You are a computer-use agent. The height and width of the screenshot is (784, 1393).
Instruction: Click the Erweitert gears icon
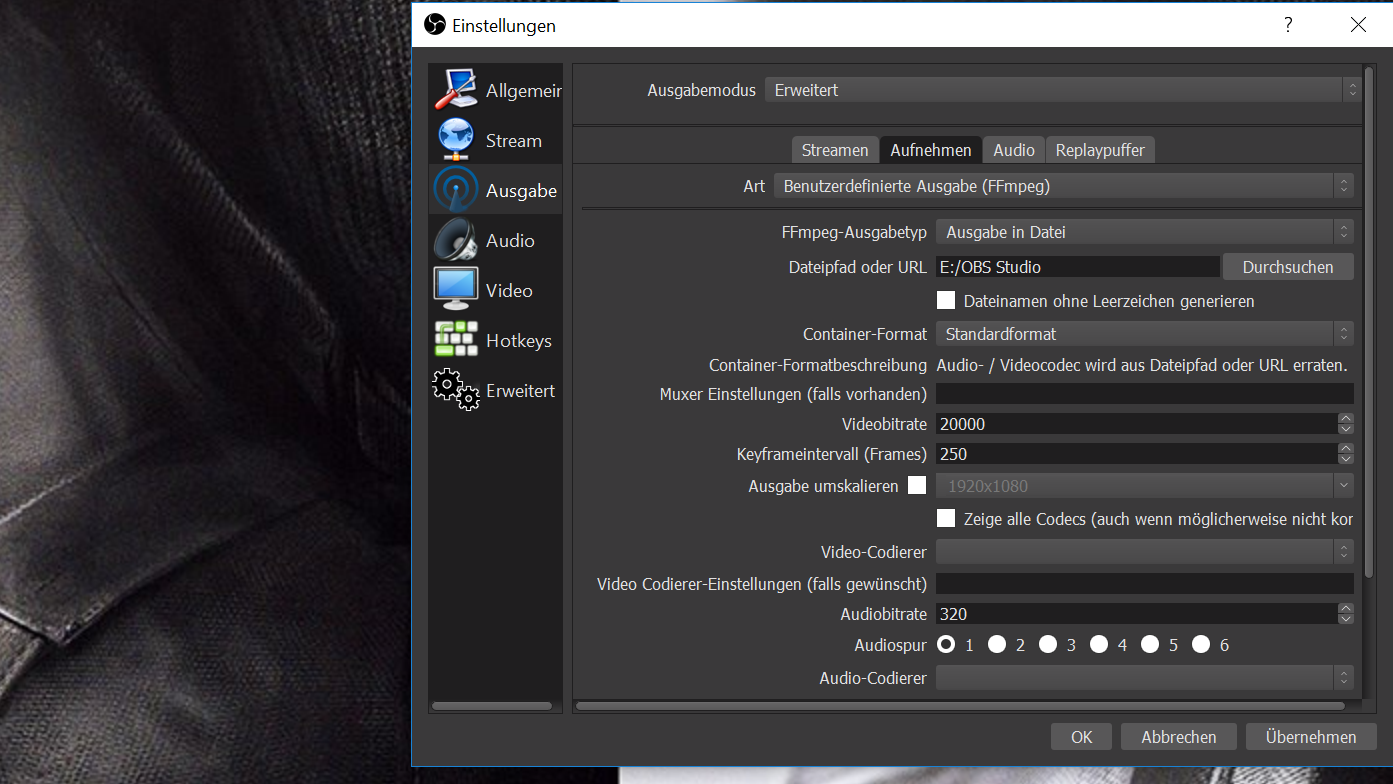(x=456, y=390)
